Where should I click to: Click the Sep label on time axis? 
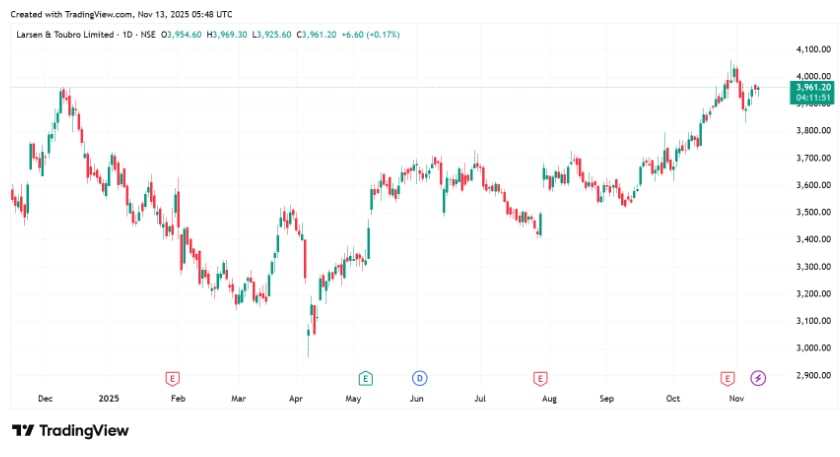[607, 398]
